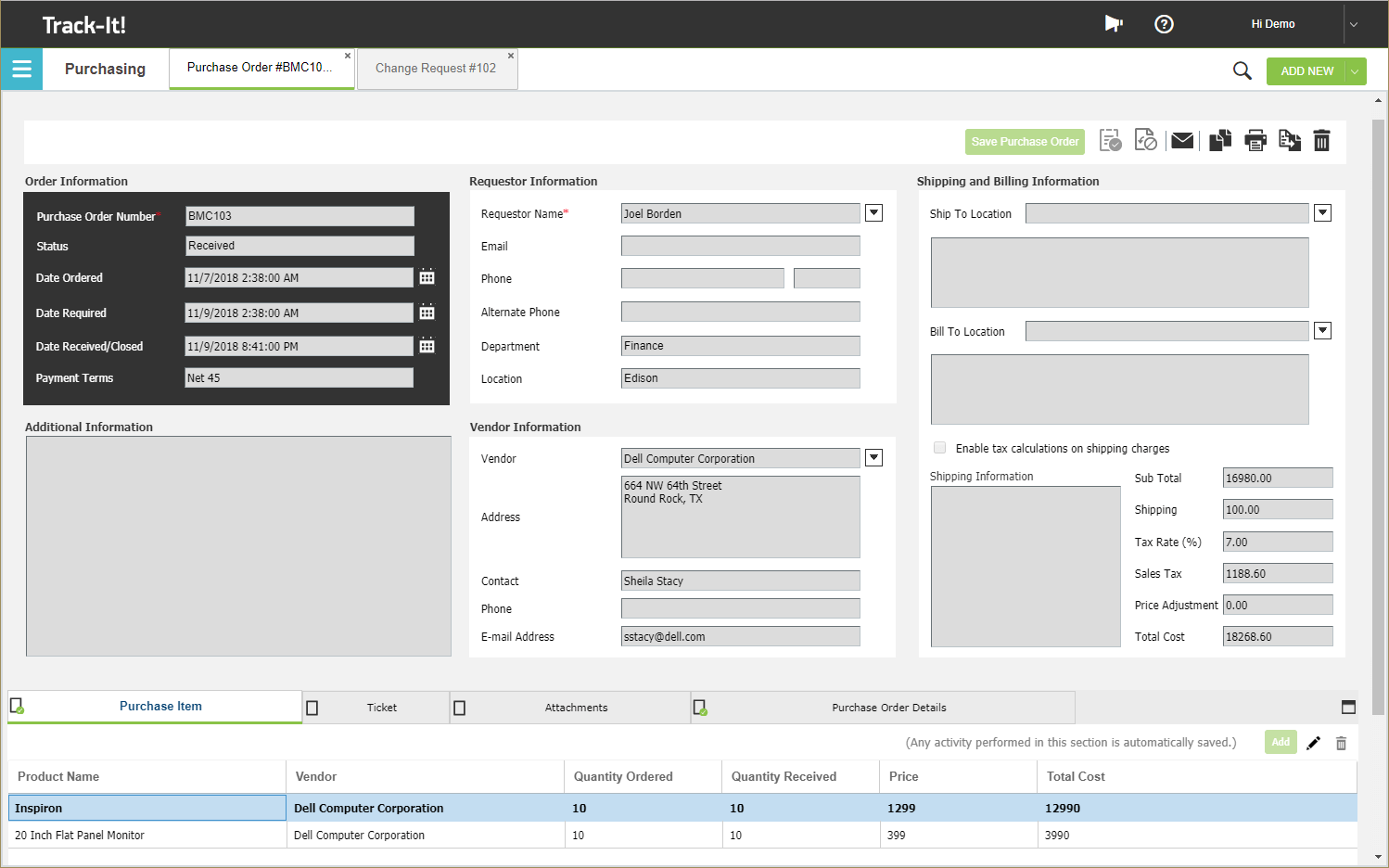Open the ADD NEW menu button
Screen dimensions: 1389x868
tap(1307, 70)
